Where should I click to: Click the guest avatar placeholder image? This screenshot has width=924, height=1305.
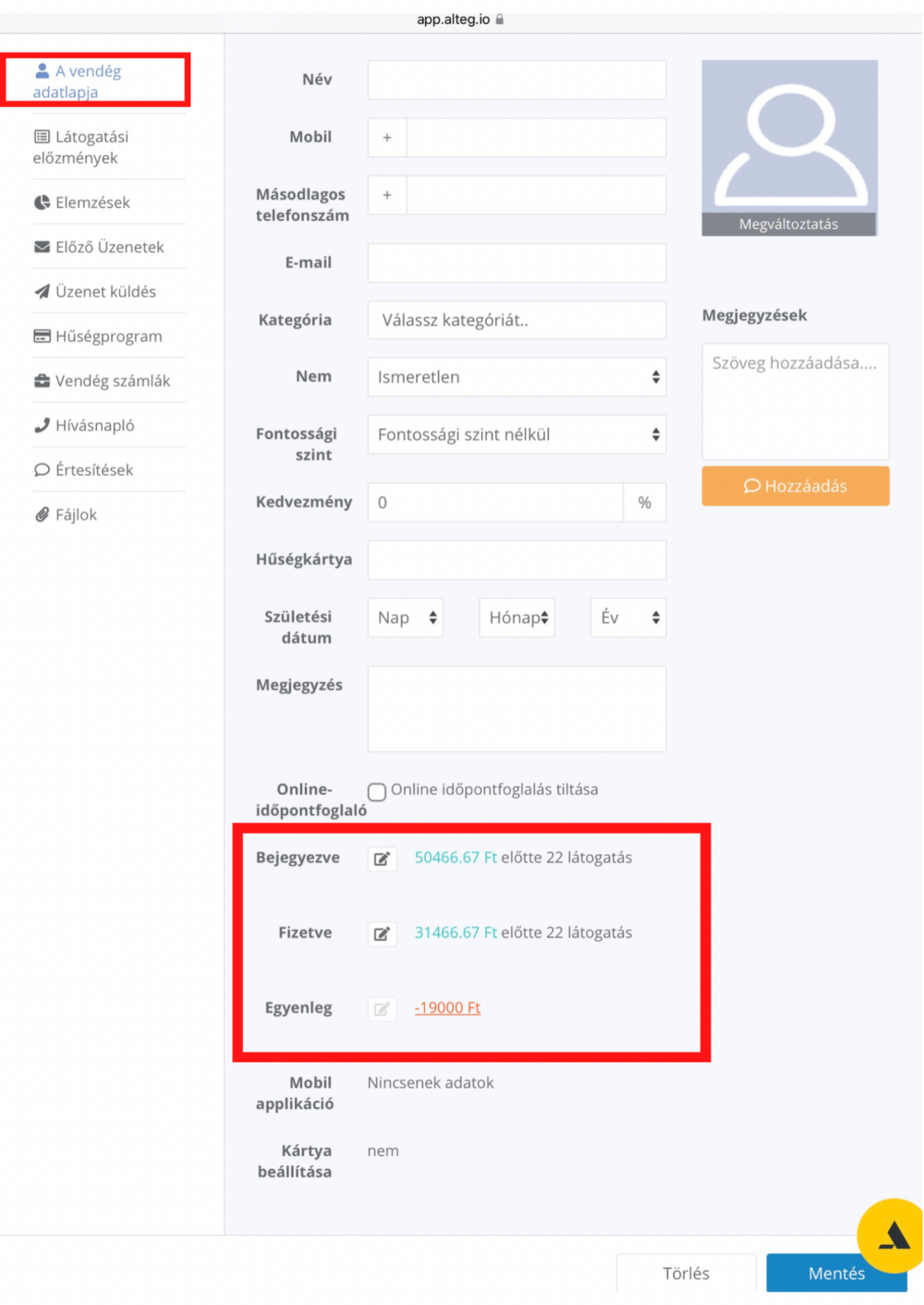coord(789,137)
